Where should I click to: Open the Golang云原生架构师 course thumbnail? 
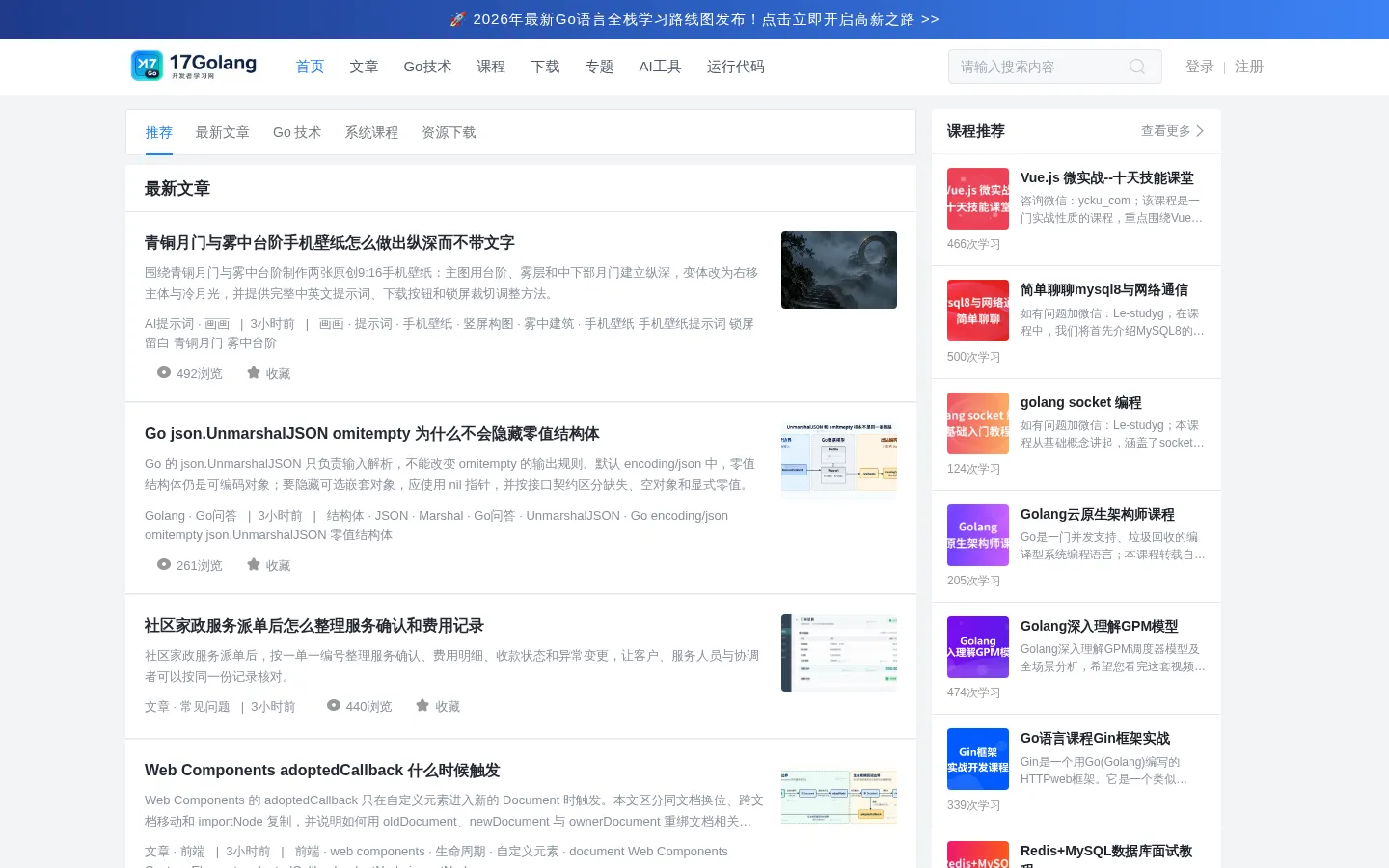click(978, 535)
